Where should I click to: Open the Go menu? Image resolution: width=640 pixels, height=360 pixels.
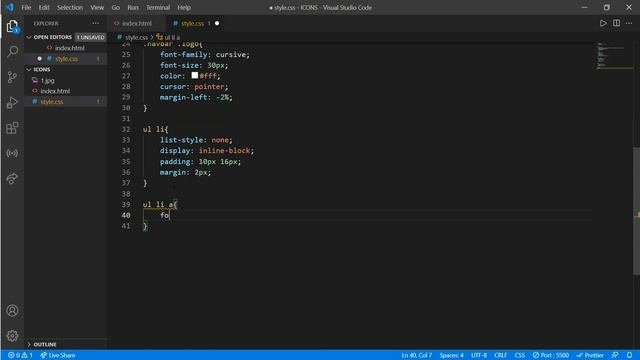tap(116, 7)
